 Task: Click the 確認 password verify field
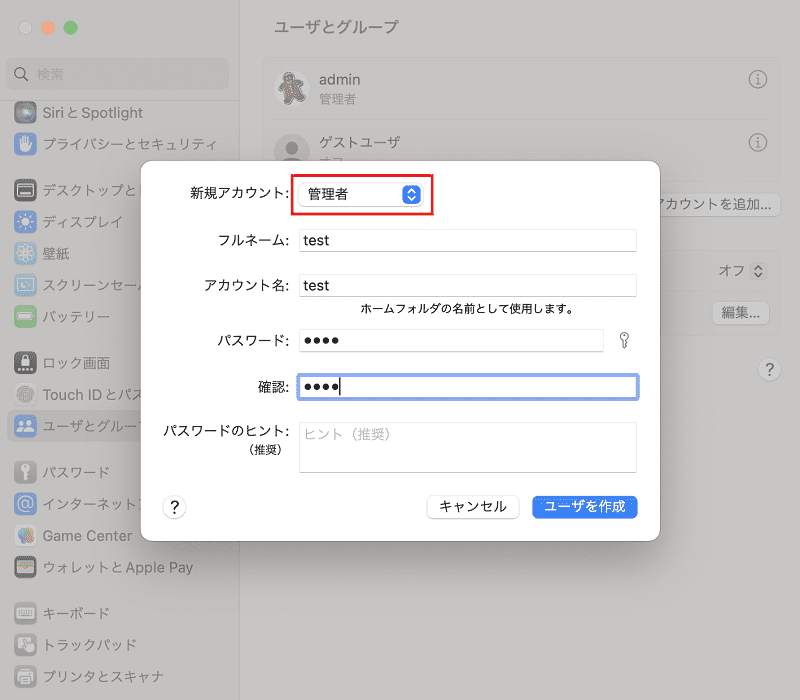[467, 387]
